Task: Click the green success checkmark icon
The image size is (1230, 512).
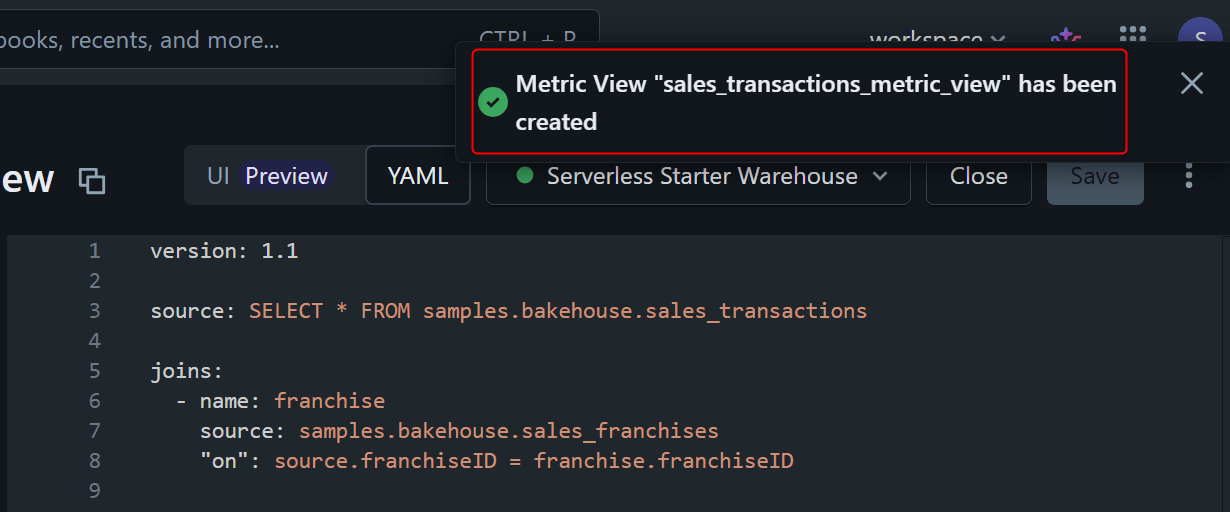Action: (493, 102)
